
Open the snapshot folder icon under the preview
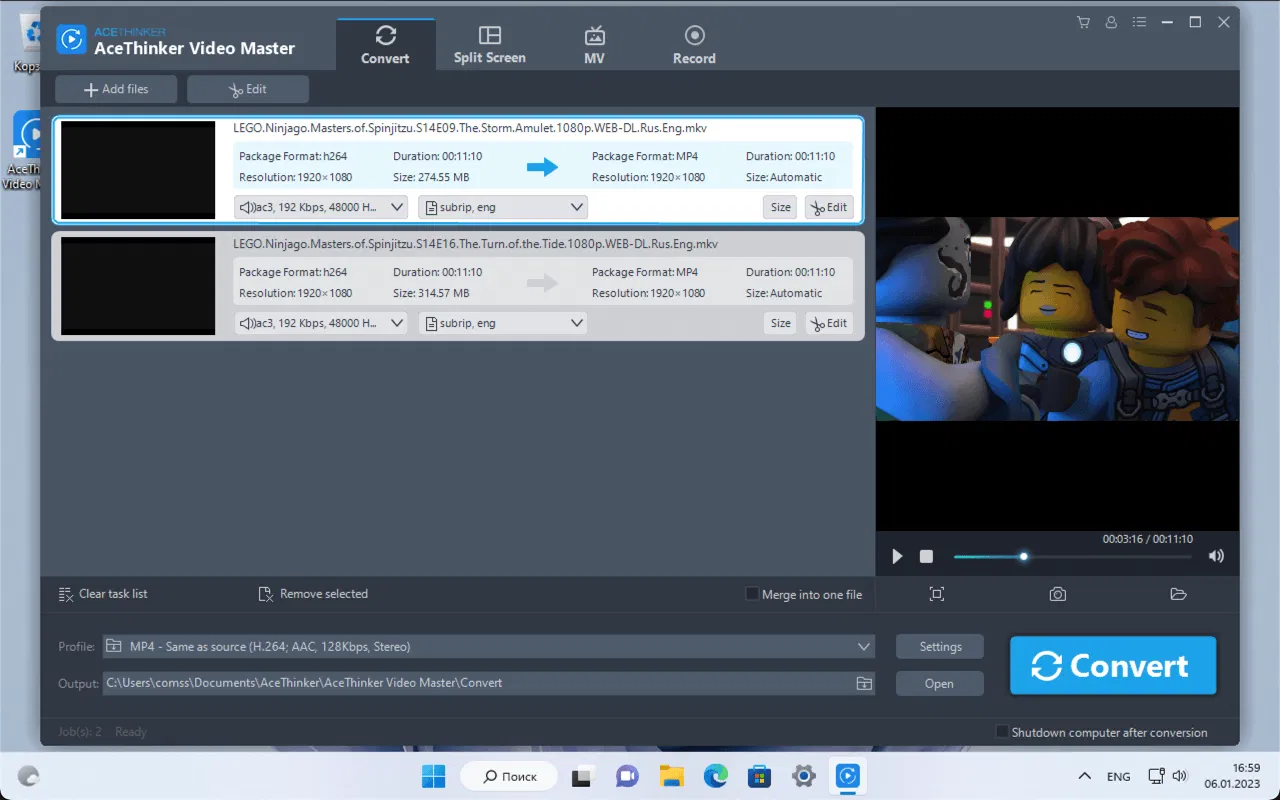1178,594
